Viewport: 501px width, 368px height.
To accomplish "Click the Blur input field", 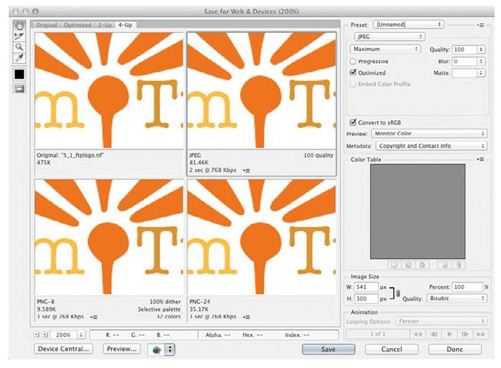I will tap(465, 61).
